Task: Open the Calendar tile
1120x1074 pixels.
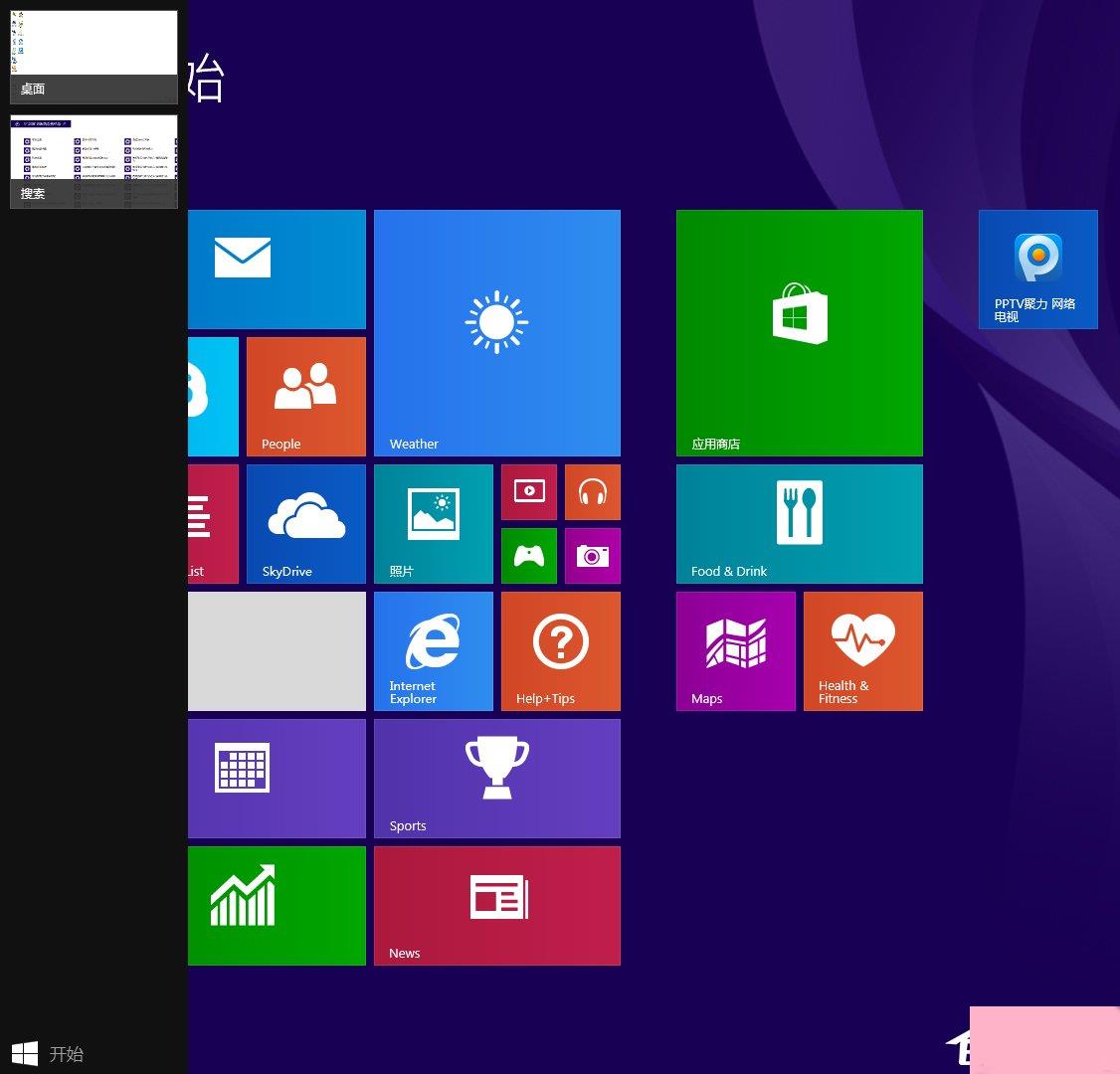Action: coord(278,779)
